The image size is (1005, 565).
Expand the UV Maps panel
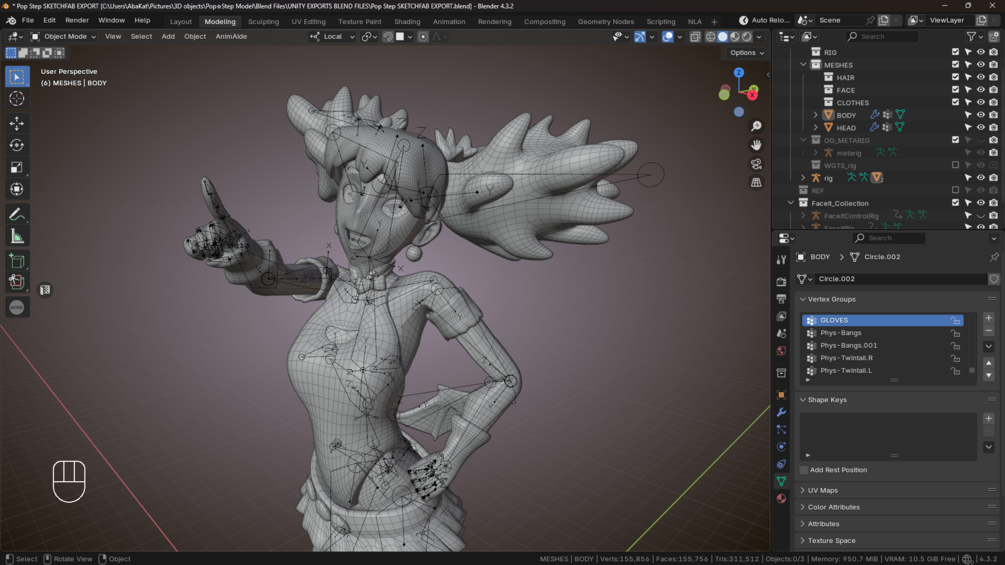coord(803,491)
